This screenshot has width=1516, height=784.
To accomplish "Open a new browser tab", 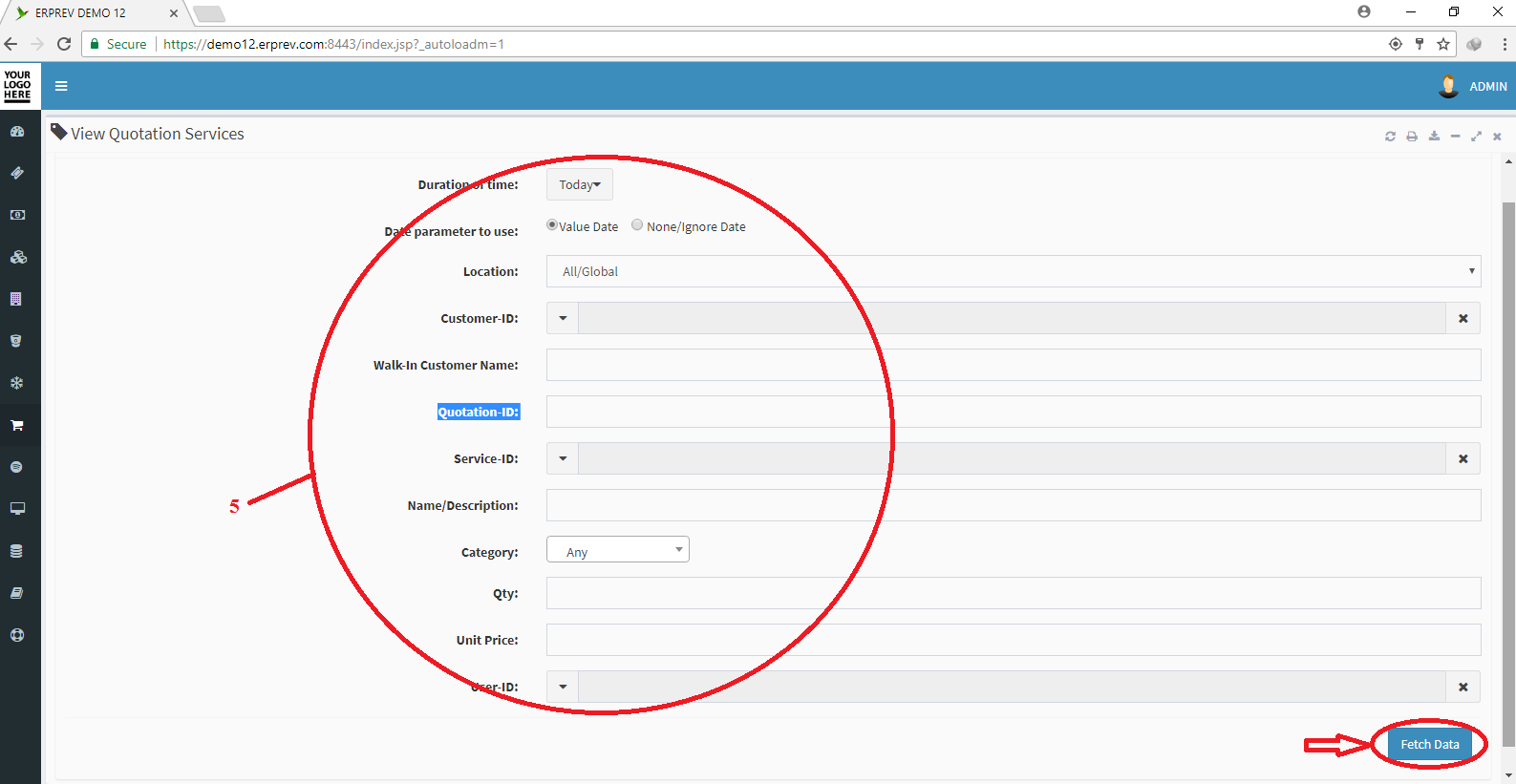I will coord(209,13).
